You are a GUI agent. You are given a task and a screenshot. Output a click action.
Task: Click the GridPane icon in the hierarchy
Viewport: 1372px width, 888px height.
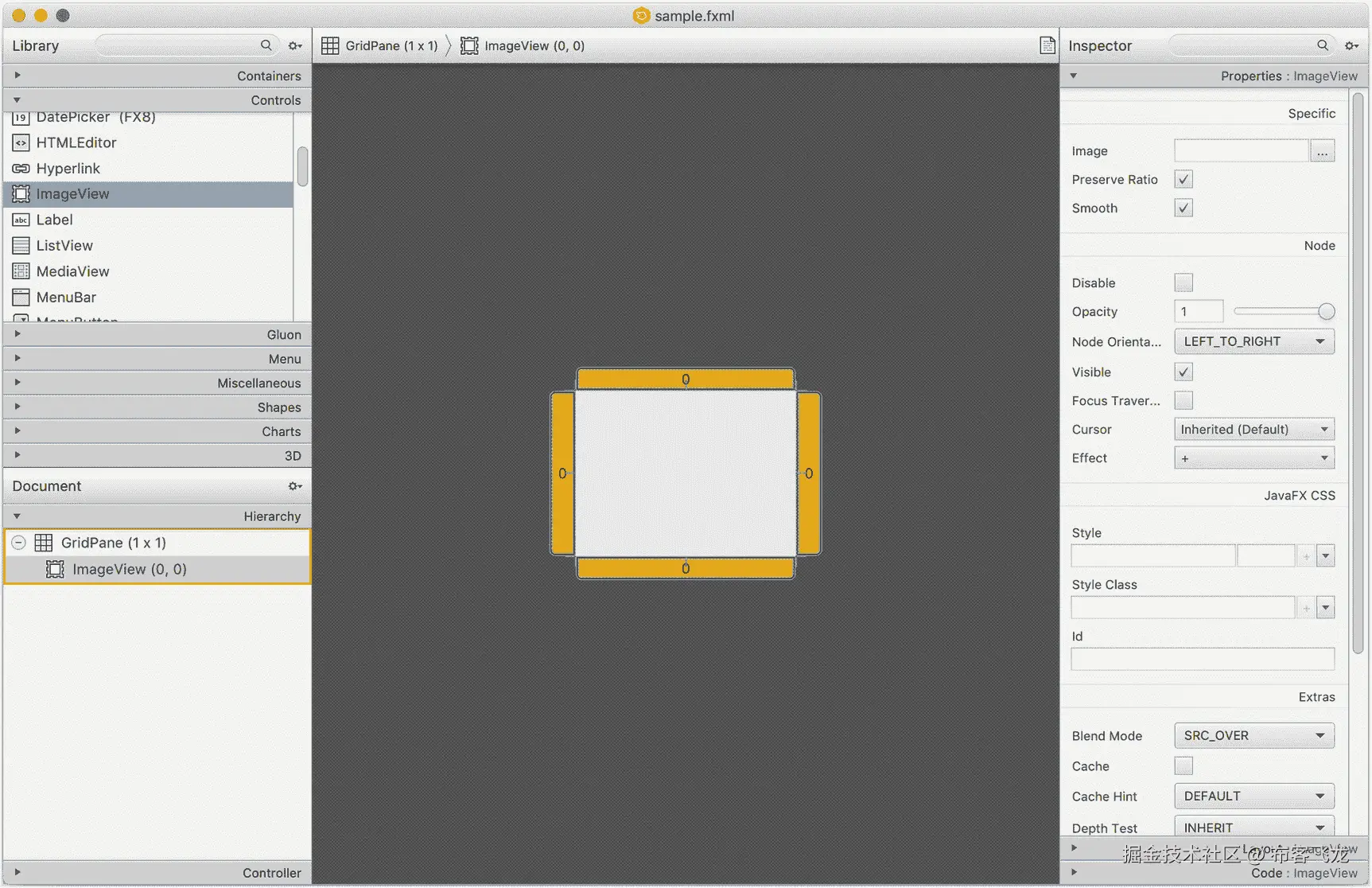44,543
